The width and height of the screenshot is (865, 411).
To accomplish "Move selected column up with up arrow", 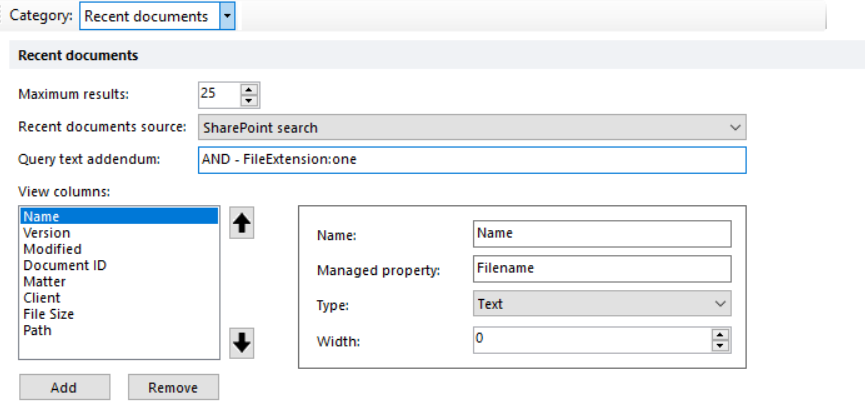I will (x=242, y=223).
